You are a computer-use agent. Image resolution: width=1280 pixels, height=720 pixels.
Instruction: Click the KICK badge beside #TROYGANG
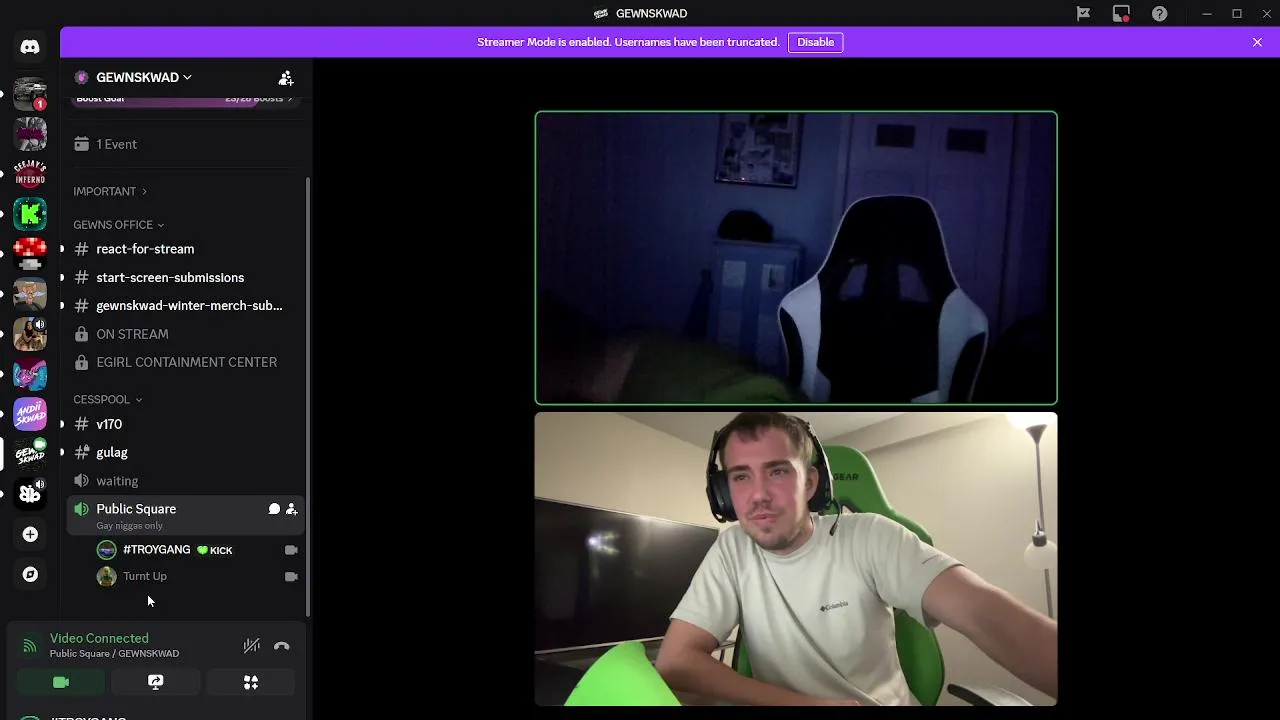pos(215,550)
